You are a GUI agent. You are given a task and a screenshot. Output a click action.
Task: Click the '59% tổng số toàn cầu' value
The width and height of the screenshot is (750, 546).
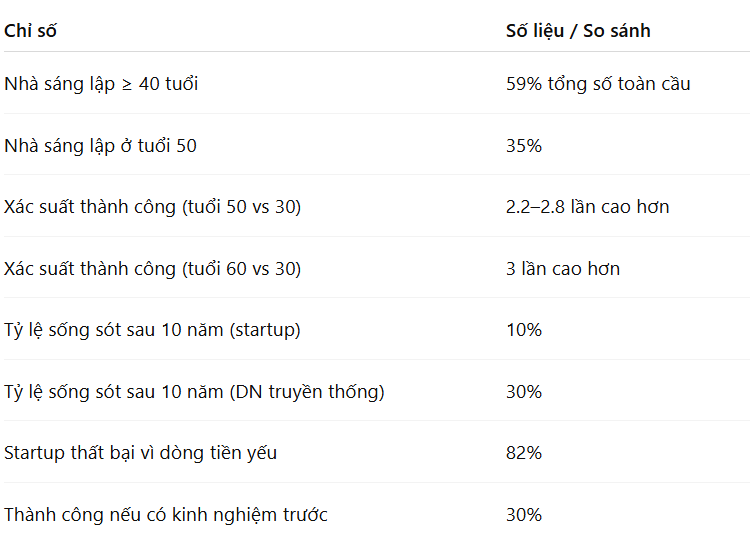pos(598,84)
